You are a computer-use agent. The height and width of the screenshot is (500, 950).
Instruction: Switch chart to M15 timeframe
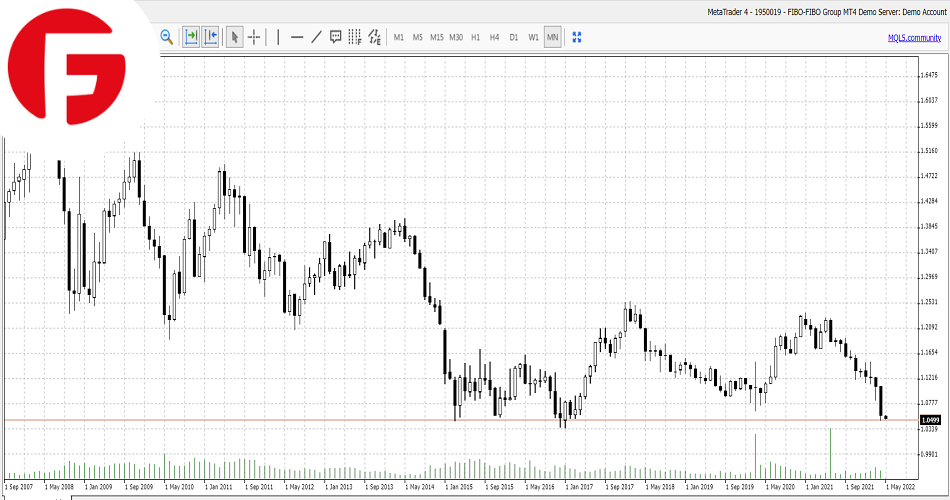pos(437,37)
